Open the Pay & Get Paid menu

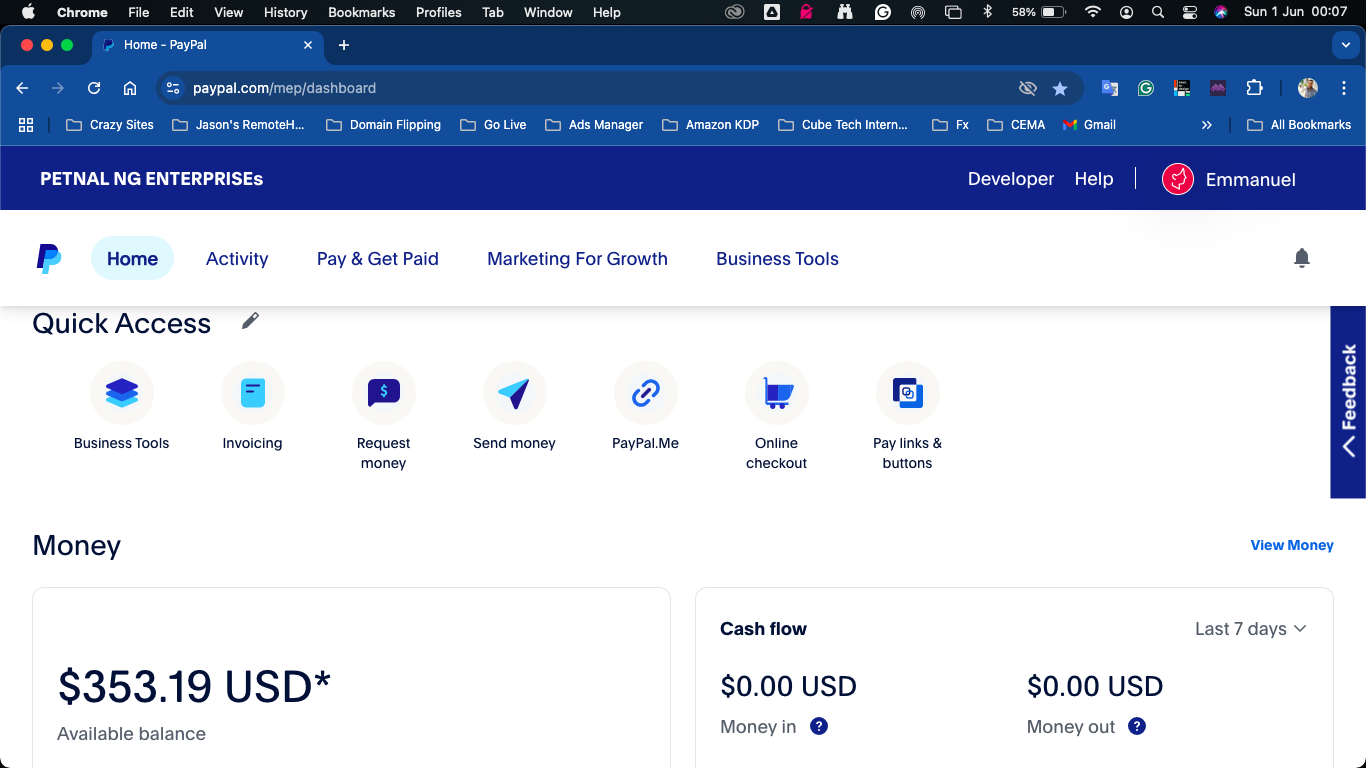[378, 258]
